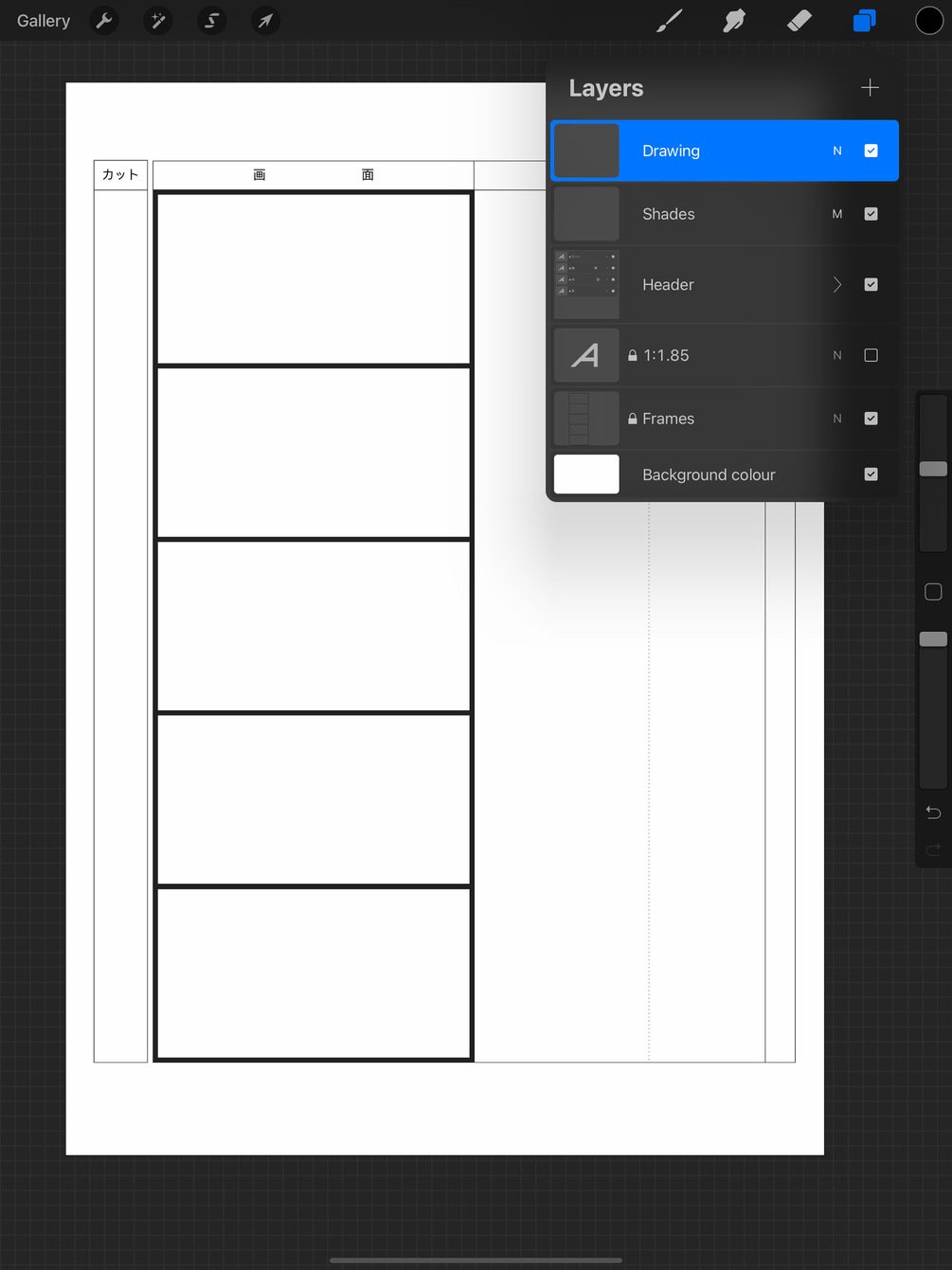Select the Shades layer
Image resolution: width=952 pixels, height=1270 pixels.
click(725, 214)
